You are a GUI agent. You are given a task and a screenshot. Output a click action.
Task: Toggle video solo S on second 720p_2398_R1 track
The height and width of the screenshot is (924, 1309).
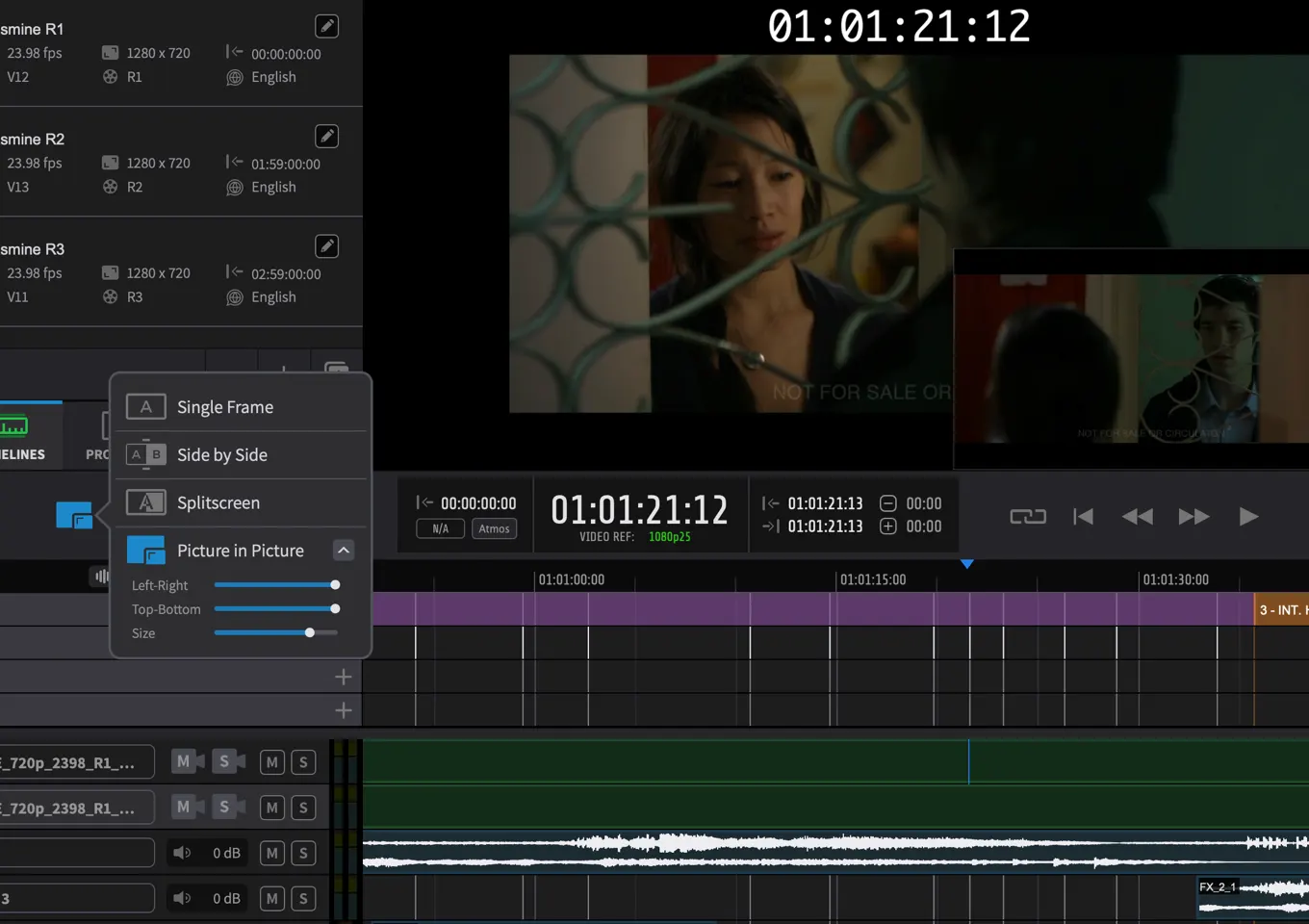point(229,807)
